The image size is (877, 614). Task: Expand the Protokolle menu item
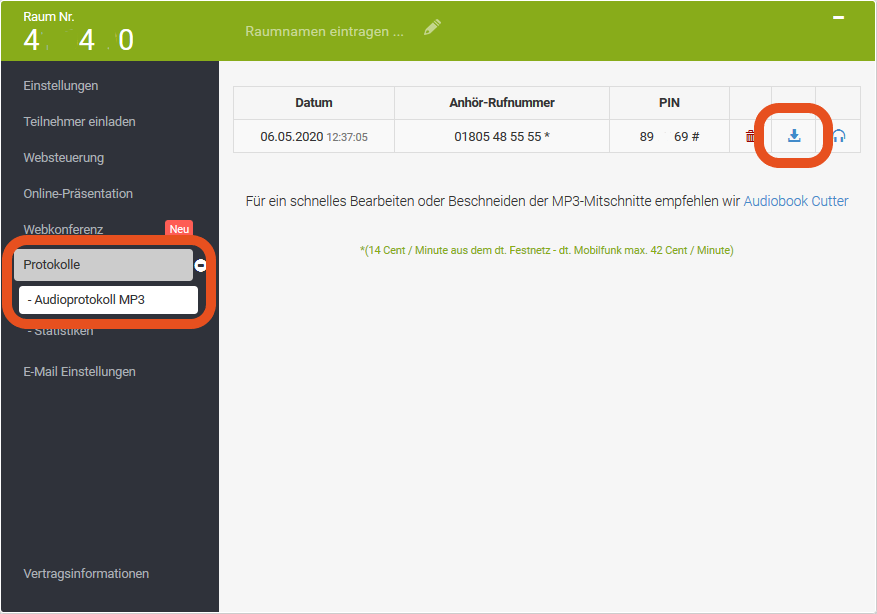point(102,265)
